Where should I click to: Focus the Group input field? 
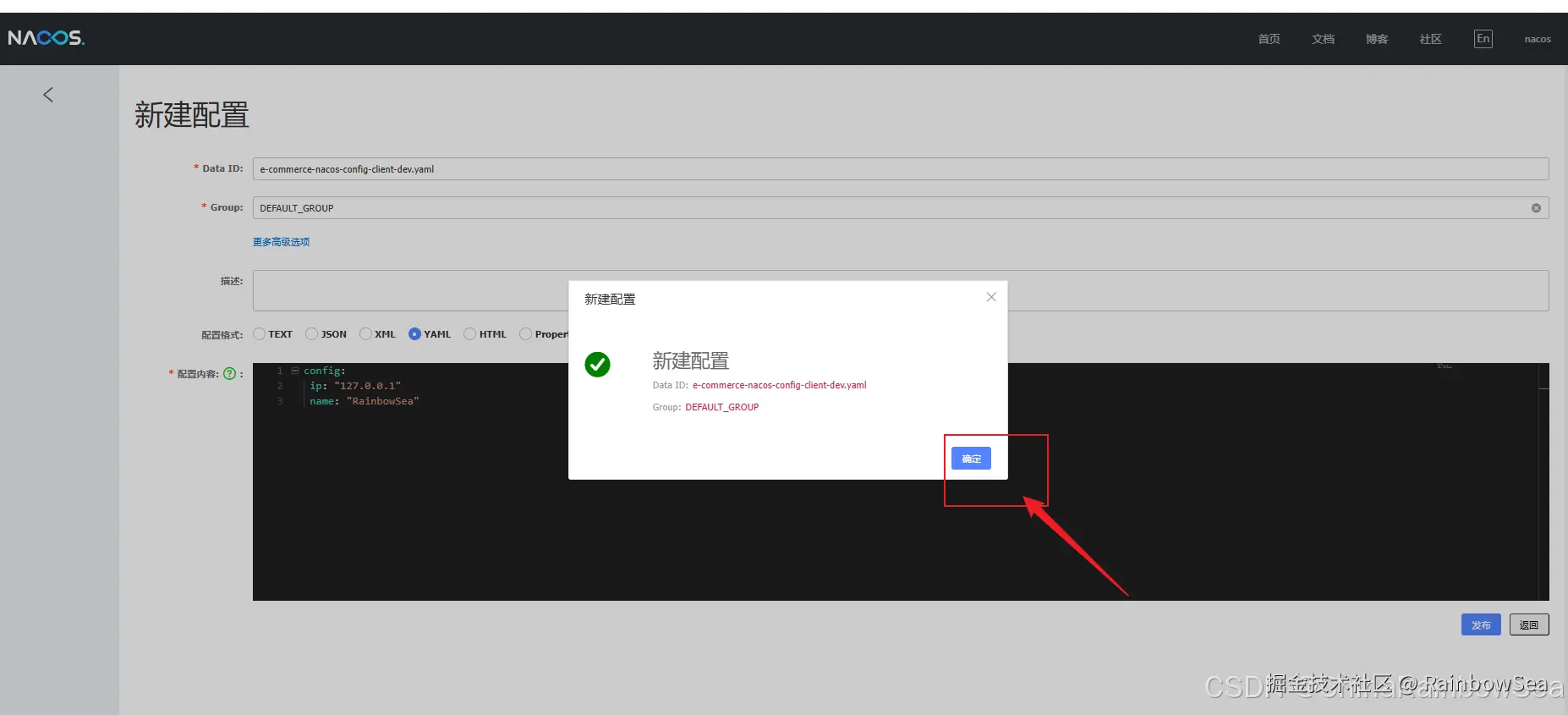[901, 208]
